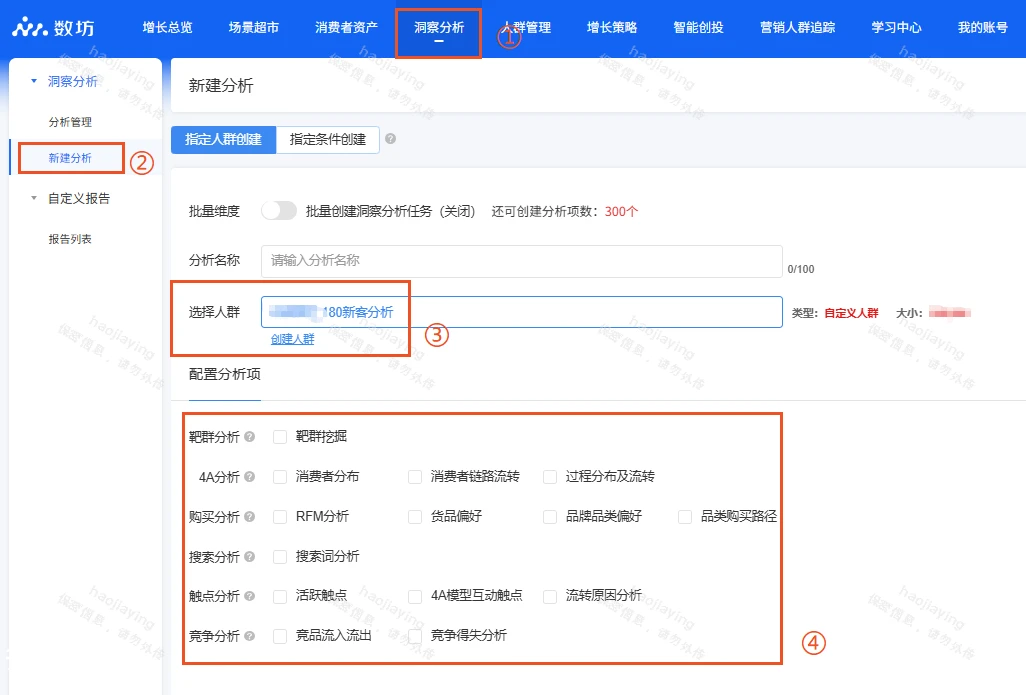The image size is (1026, 695).
Task: Check the 过程分布及流转 checkbox
Action: tap(550, 477)
